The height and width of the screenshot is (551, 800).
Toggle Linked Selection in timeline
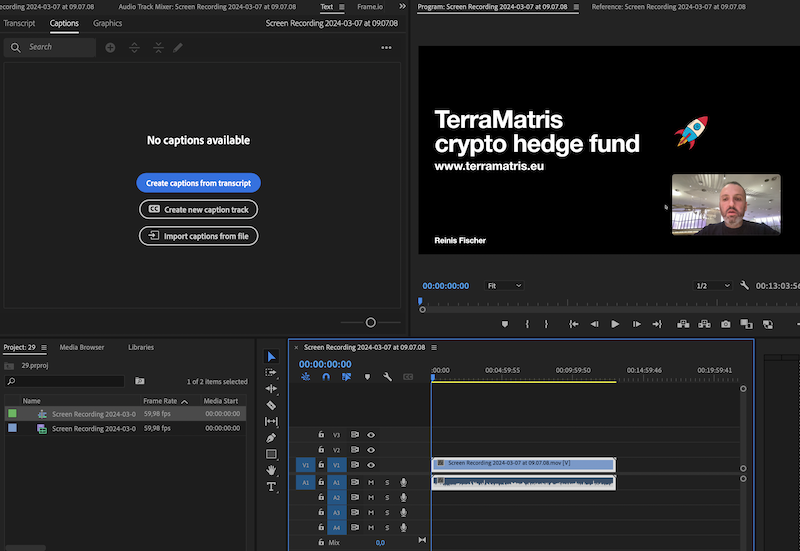346,377
